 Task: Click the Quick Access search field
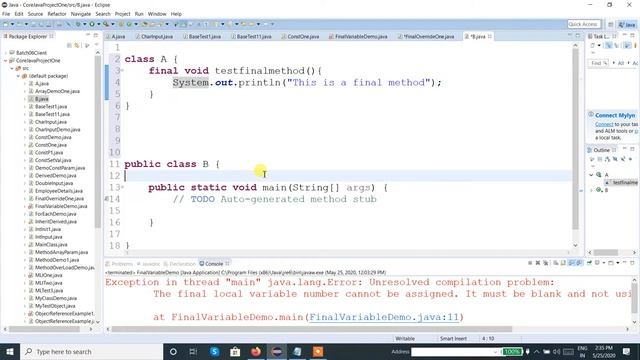(584, 24)
